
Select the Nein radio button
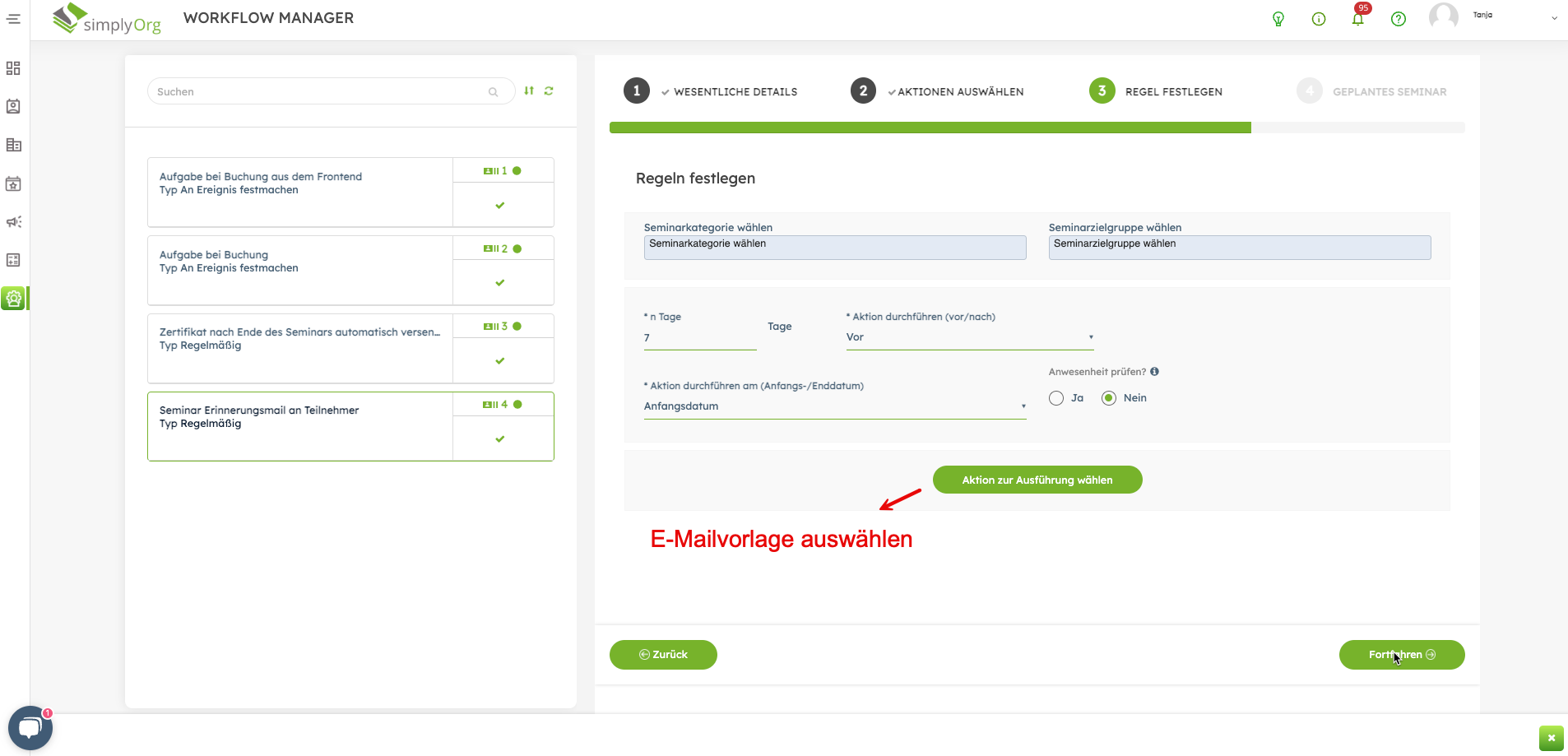(x=1109, y=398)
